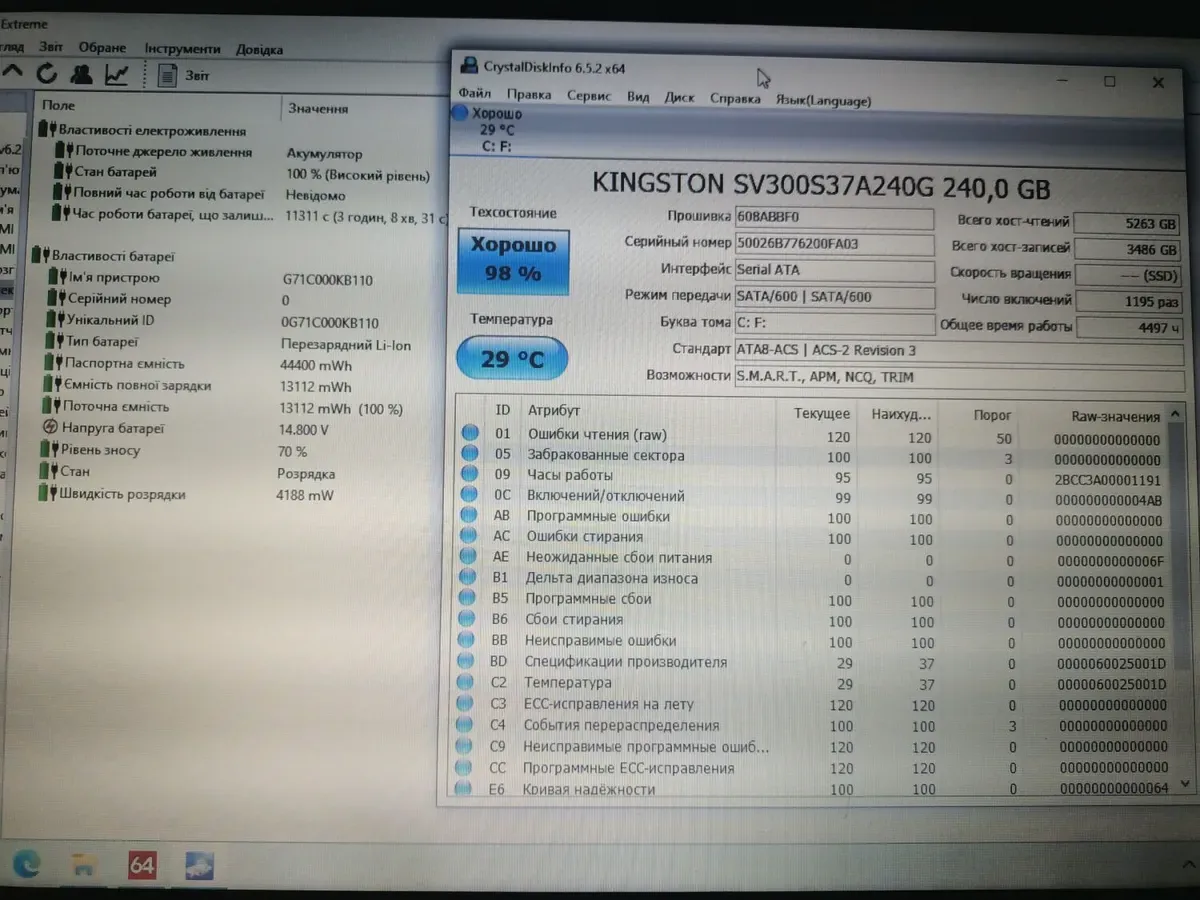Open the Сервис menu in CrystalDiskInfo
Viewport: 1200px width, 900px height.
pyautogui.click(x=588, y=96)
